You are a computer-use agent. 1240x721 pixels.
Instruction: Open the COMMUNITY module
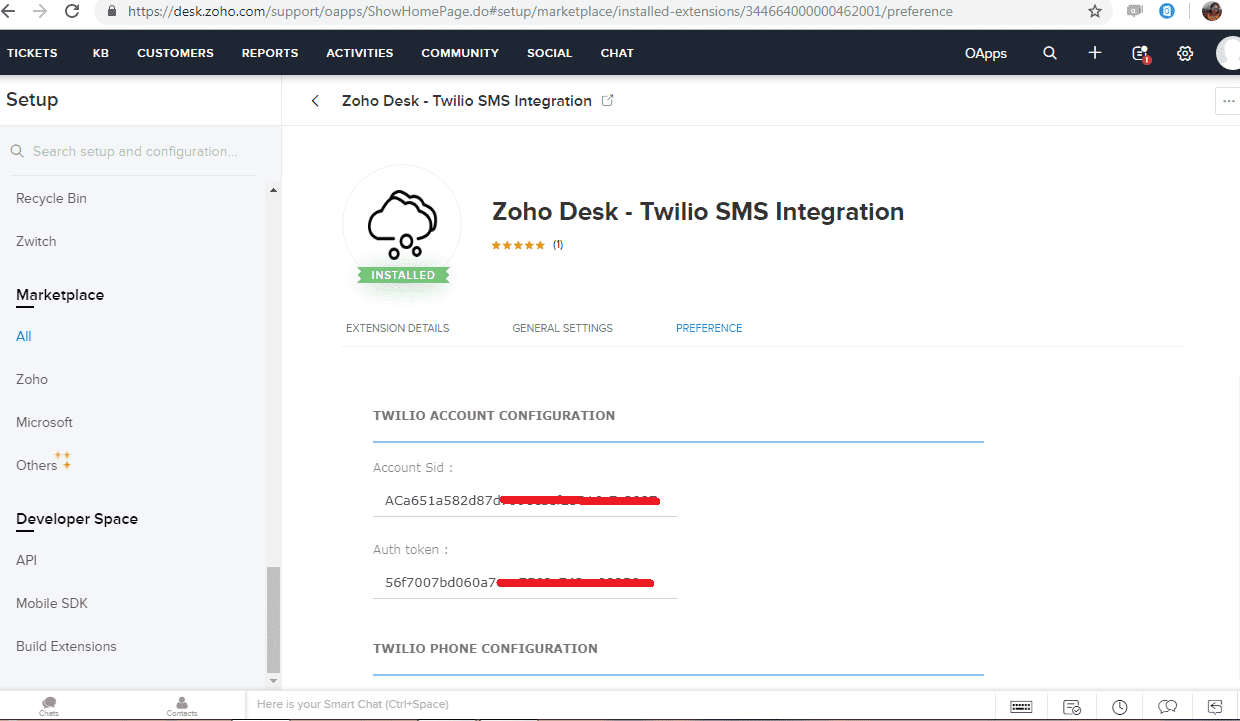point(460,53)
